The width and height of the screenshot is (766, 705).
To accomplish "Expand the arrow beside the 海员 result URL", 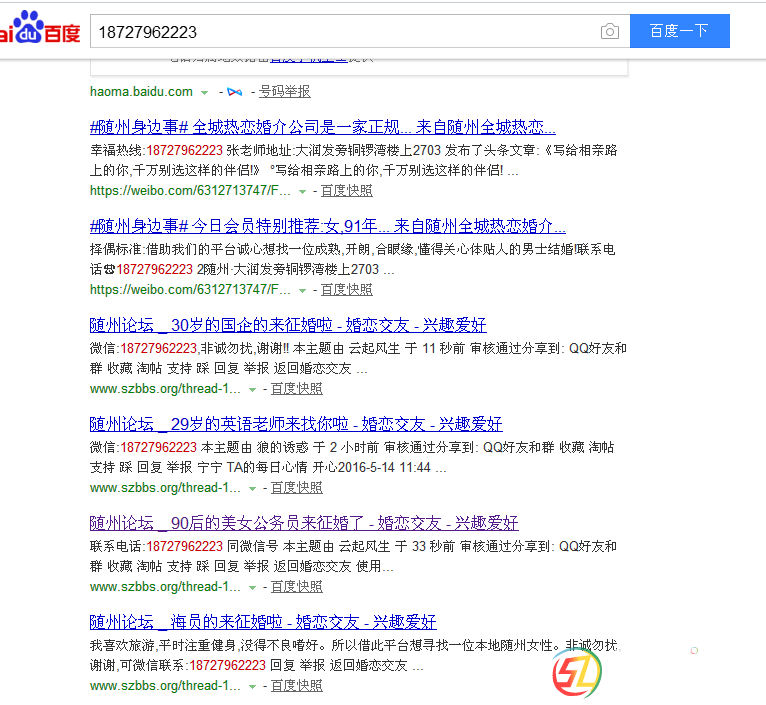I will tap(253, 686).
